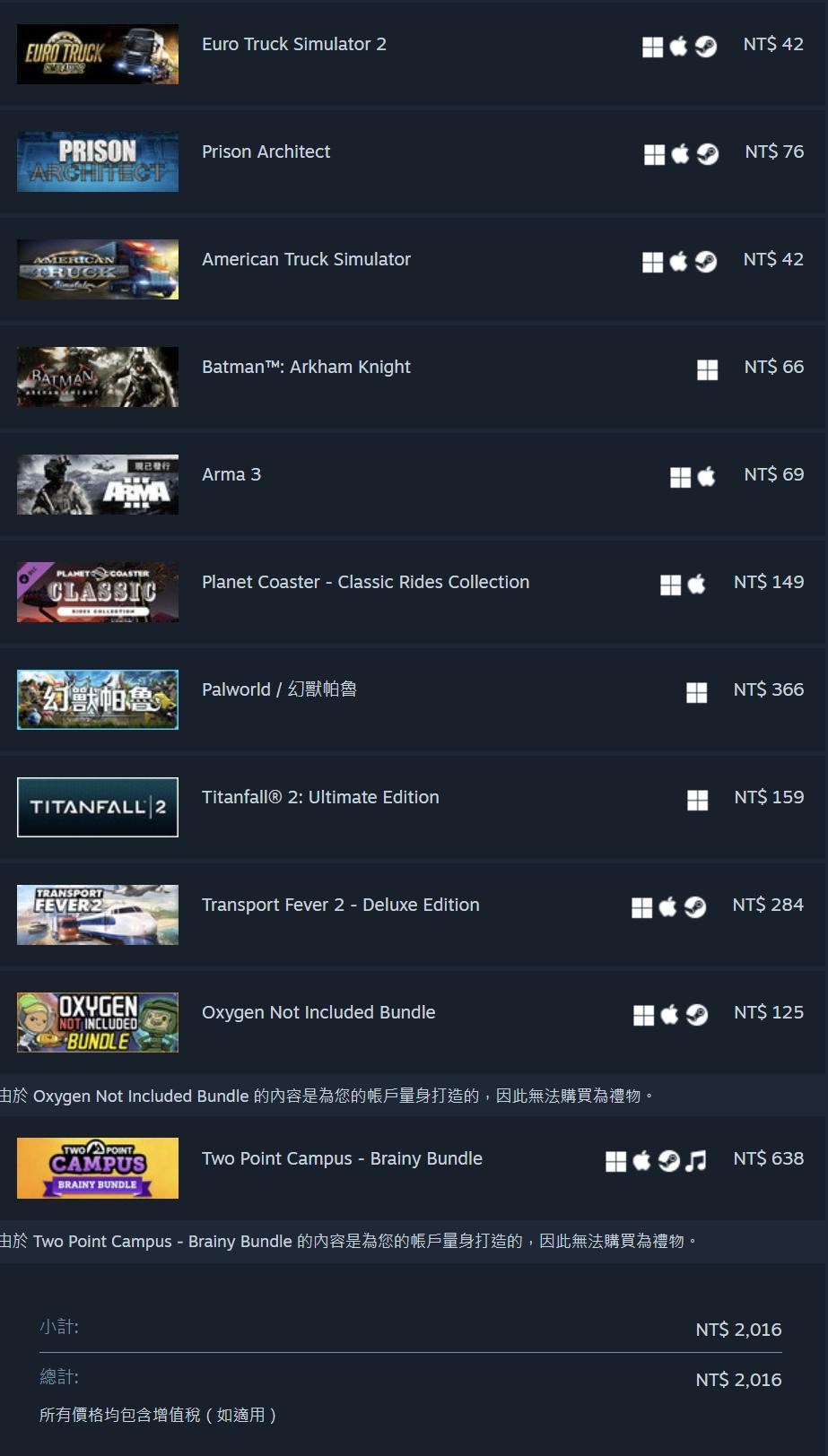Click the macOS icon for American Truck Simulator
This screenshot has width=828, height=1456.
[679, 261]
